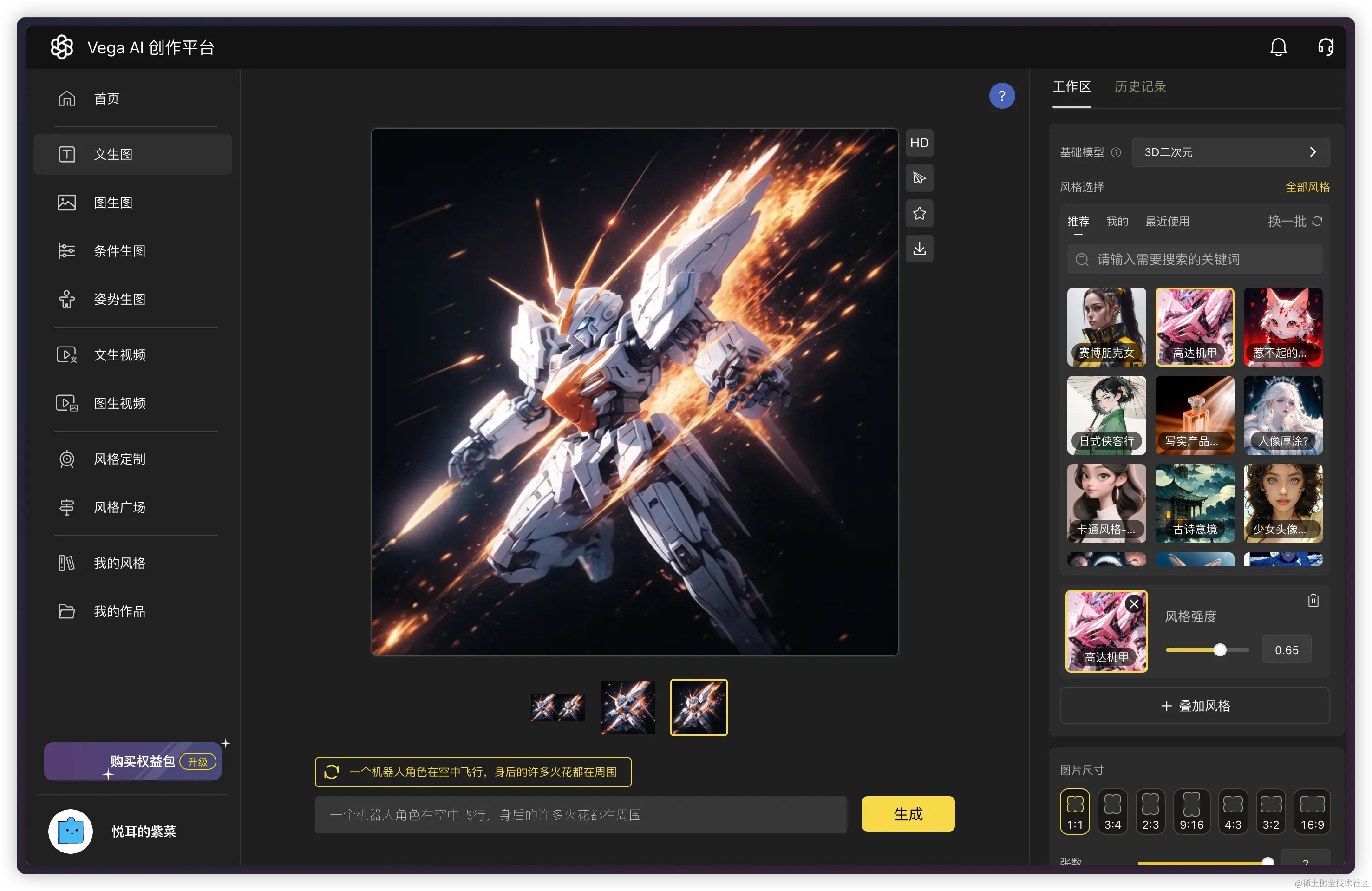Open the blue help question icon
1372x891 pixels.
tap(1001, 96)
